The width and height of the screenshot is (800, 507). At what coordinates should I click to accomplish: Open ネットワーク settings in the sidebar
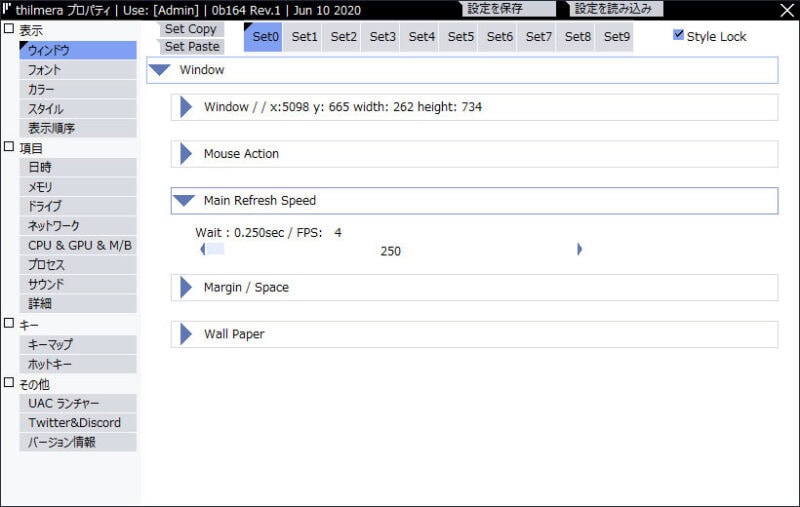point(78,225)
